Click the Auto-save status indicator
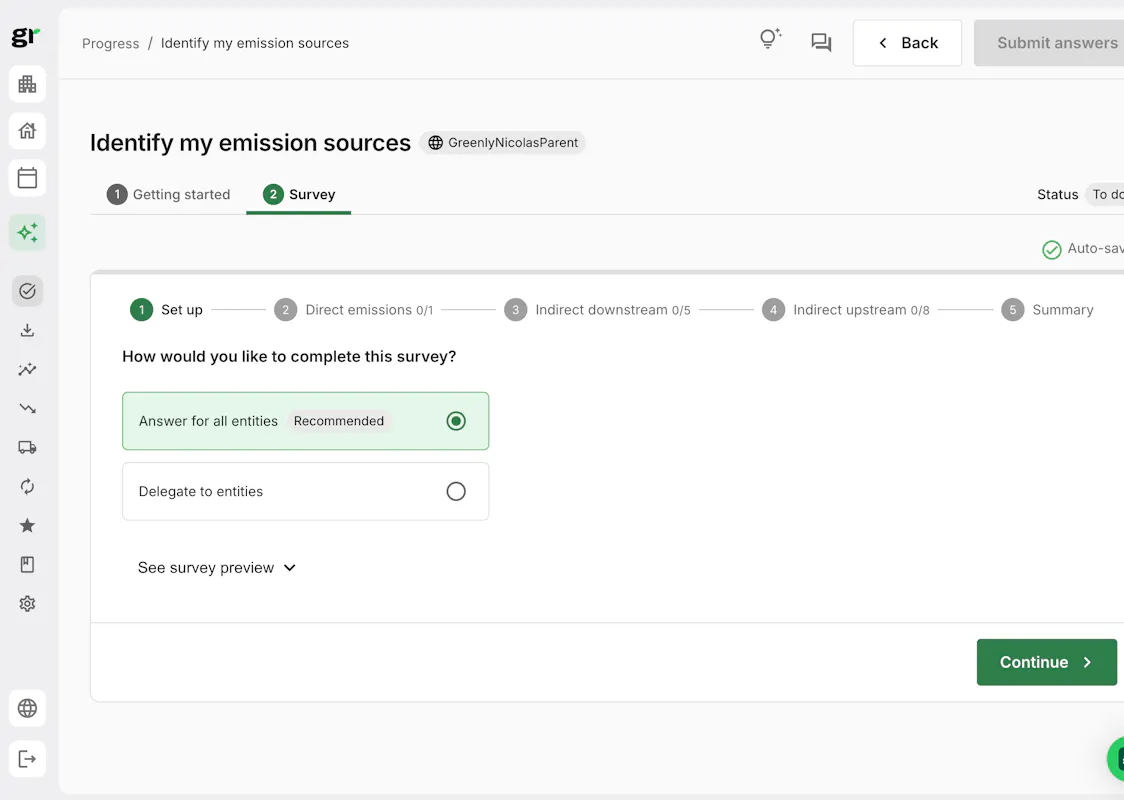The width and height of the screenshot is (1124, 800). pos(1082,249)
